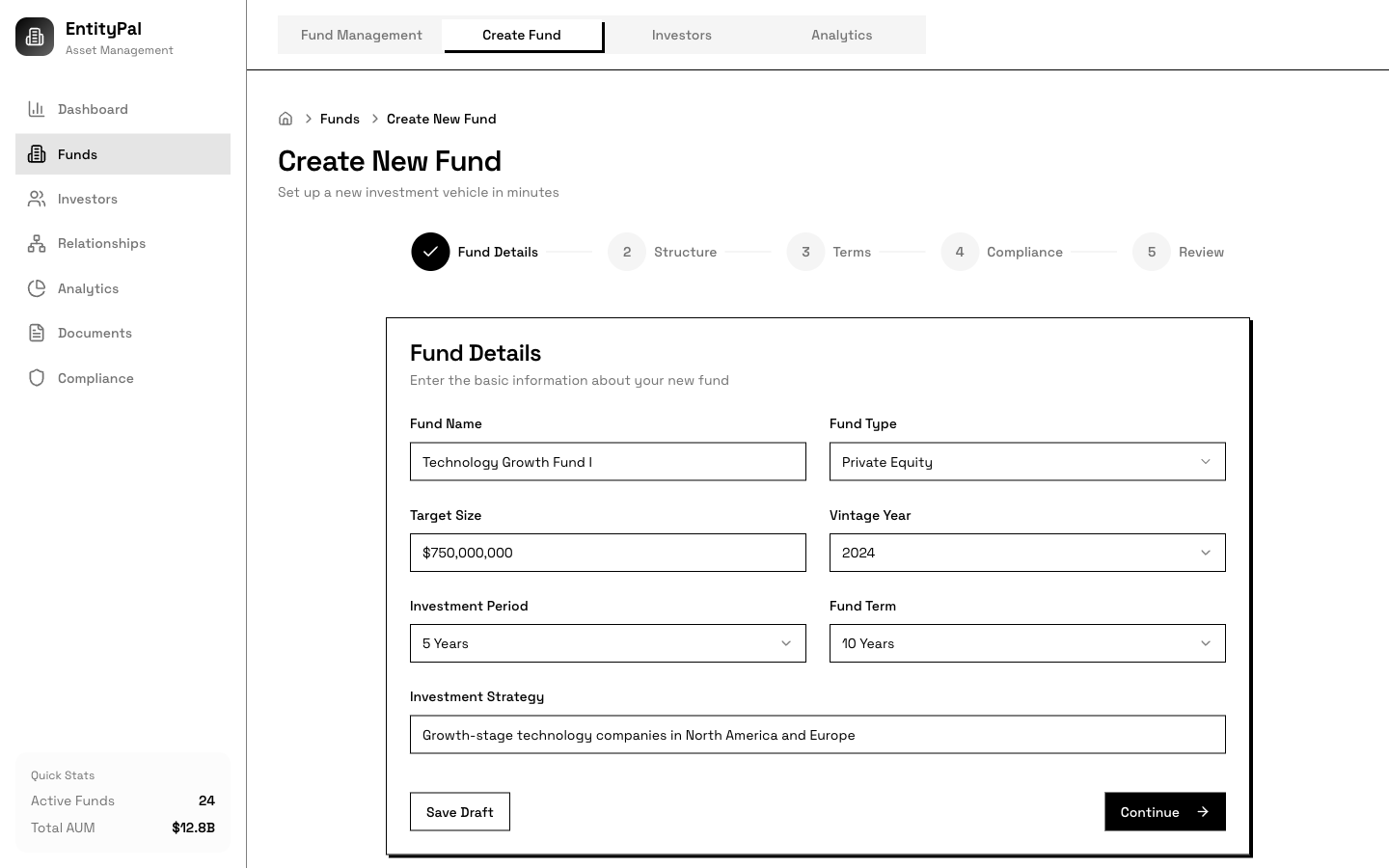
Task: Click the Fund Name input field
Action: click(x=608, y=461)
